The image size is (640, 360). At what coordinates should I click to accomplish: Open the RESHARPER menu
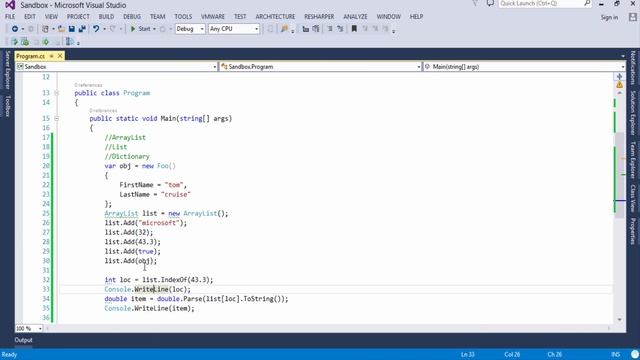tap(319, 17)
